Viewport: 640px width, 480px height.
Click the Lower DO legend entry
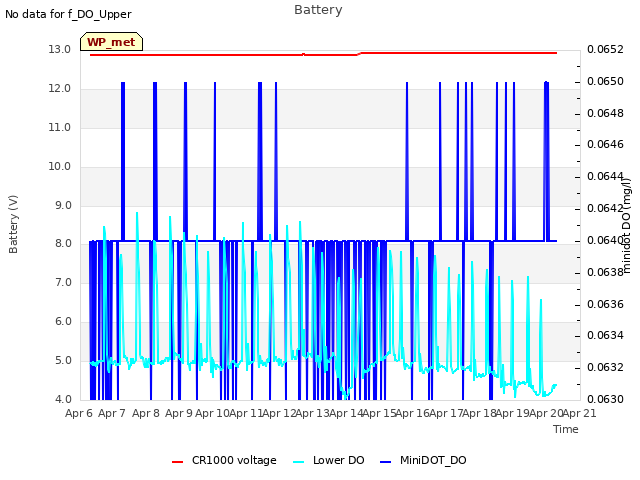point(329,460)
